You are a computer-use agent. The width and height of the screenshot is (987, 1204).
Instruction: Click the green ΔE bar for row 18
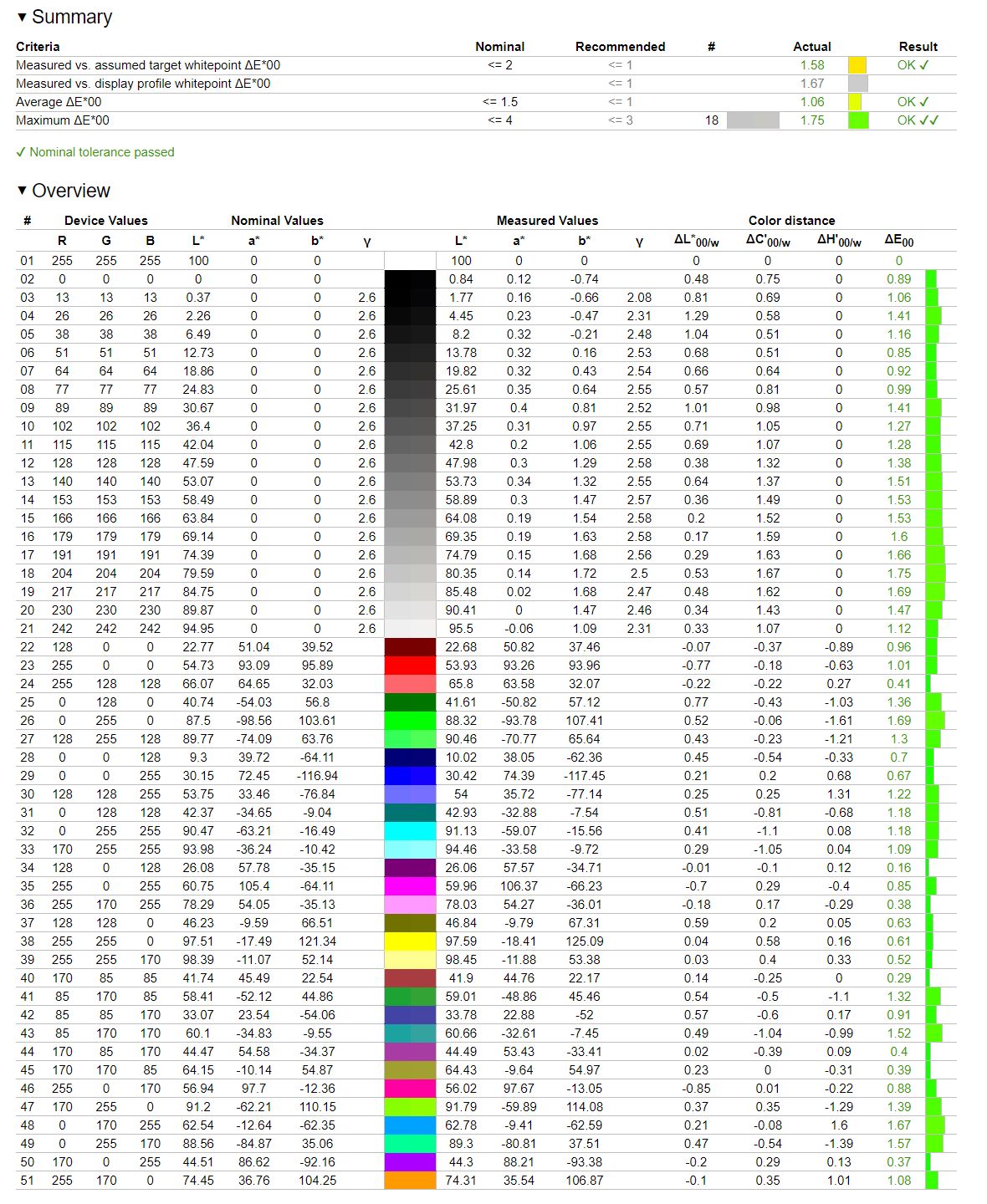(935, 574)
